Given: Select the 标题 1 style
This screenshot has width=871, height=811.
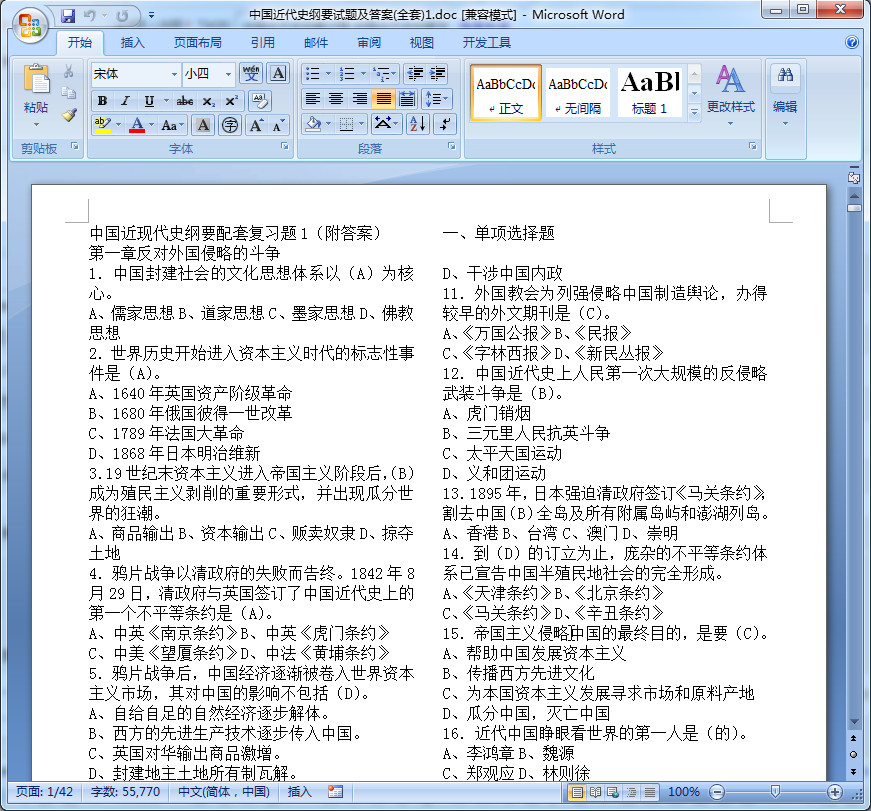Looking at the screenshot, I should coord(649,92).
